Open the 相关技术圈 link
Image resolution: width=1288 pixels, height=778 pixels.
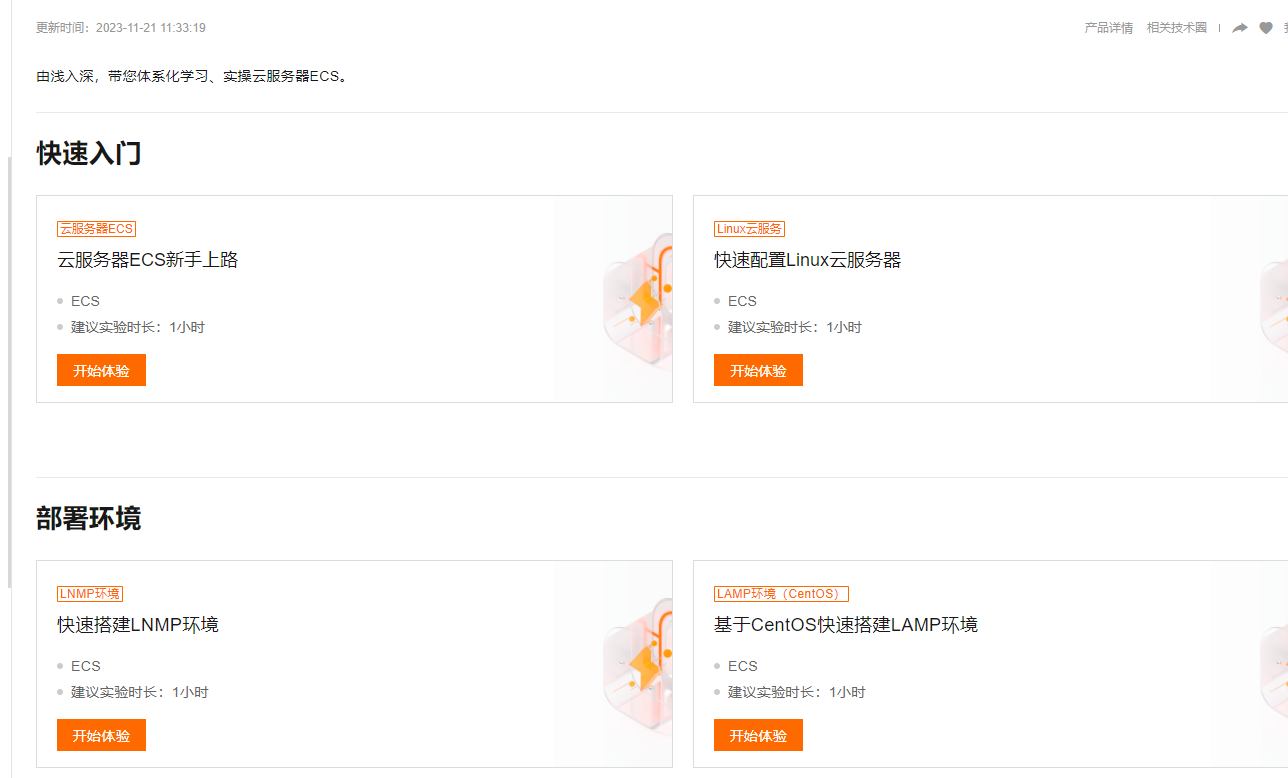click(x=1177, y=28)
